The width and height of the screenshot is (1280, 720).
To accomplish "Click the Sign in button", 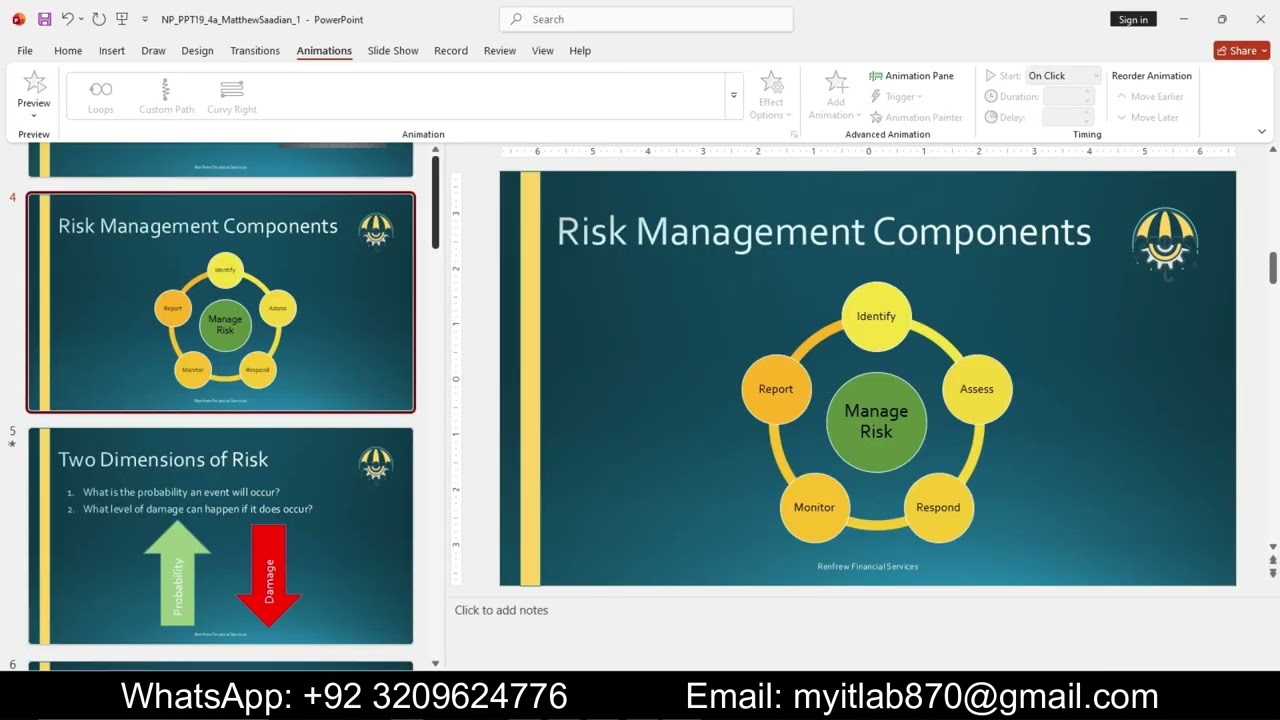I will 1133,19.
